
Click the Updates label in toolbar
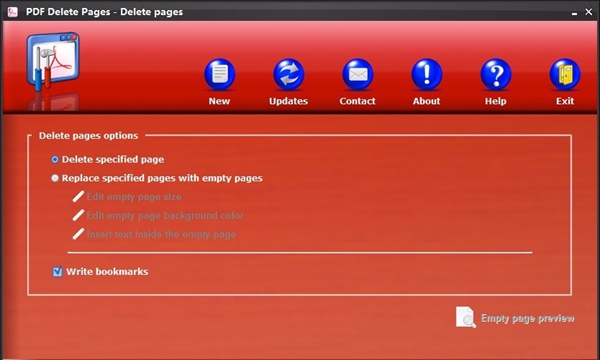click(289, 101)
